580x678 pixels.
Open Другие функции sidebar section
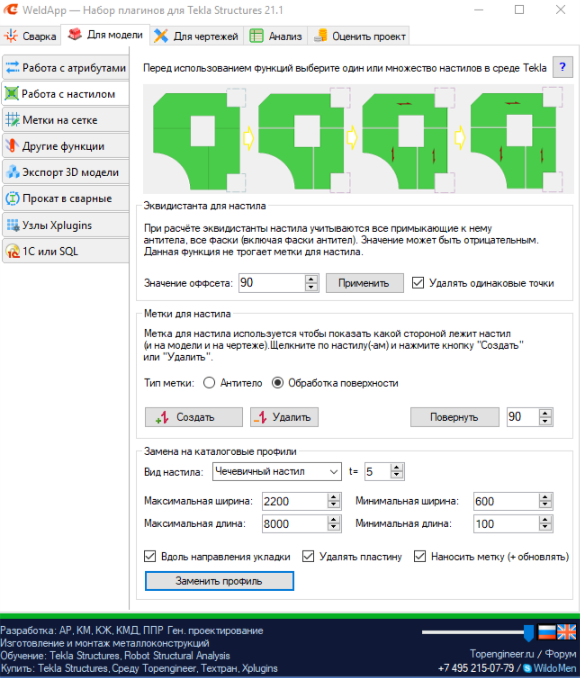[x=66, y=146]
